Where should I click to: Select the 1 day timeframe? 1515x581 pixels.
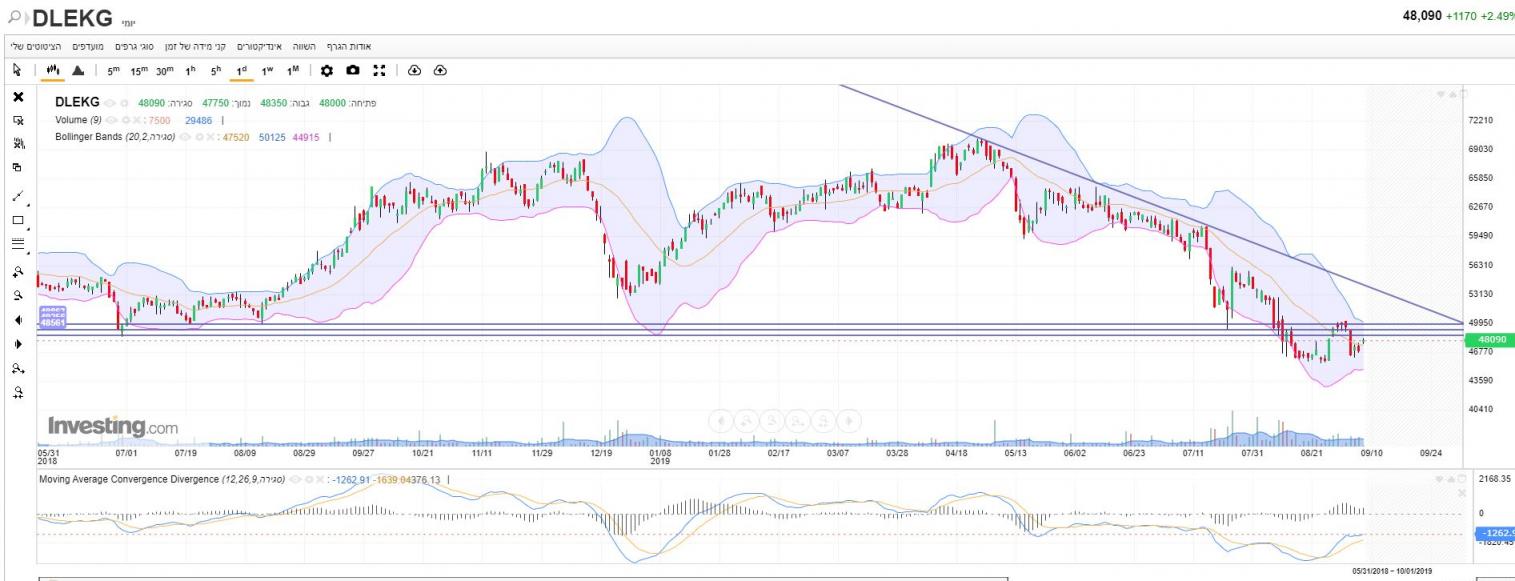point(241,71)
